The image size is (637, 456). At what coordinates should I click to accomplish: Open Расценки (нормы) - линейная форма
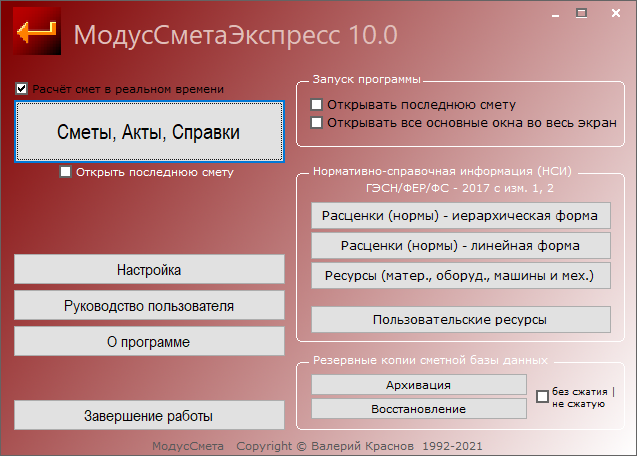pos(461,245)
